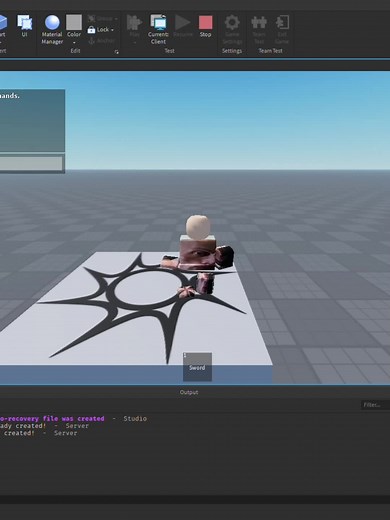Click the chat input bar
Viewport: 390px width, 520px height.
(31, 163)
